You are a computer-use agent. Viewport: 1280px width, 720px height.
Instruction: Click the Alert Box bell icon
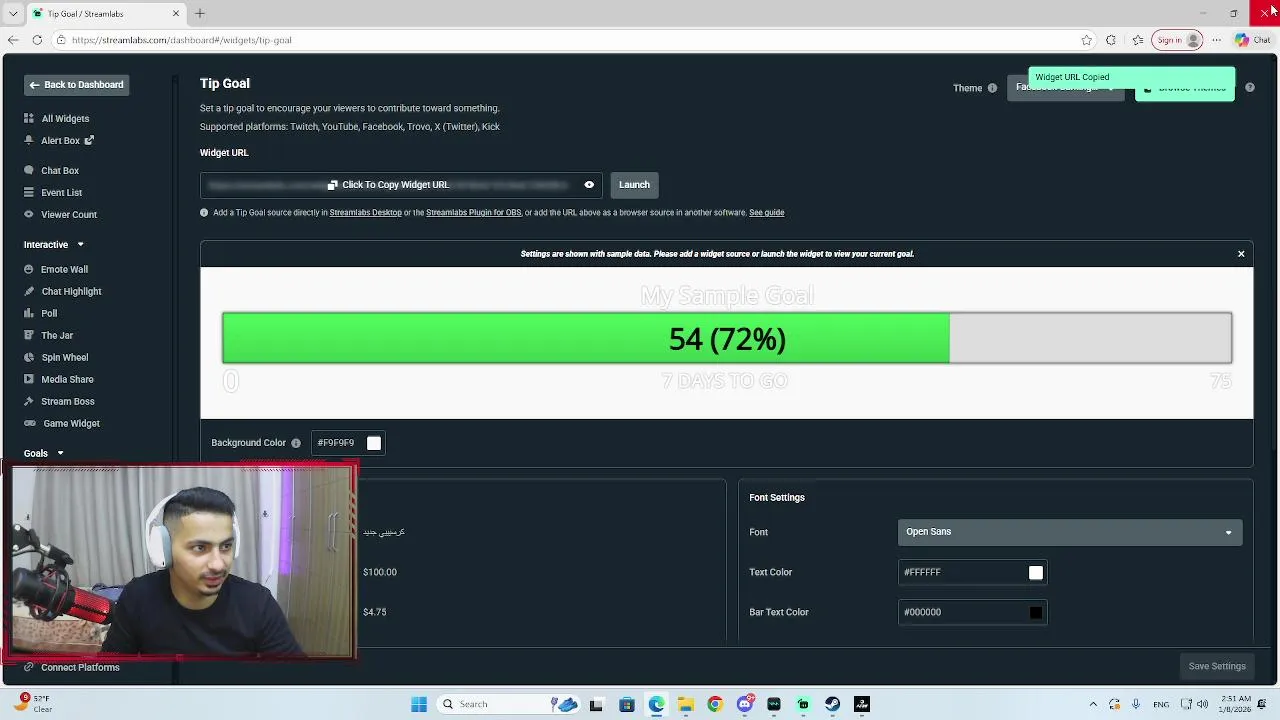[x=29, y=141]
